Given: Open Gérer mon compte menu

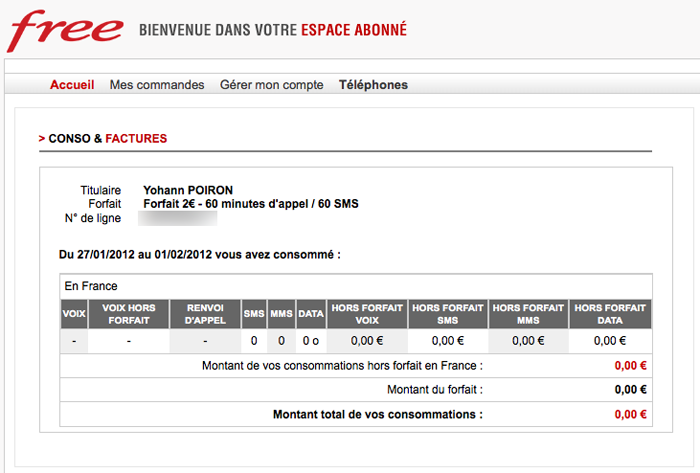Looking at the screenshot, I should tap(271, 85).
